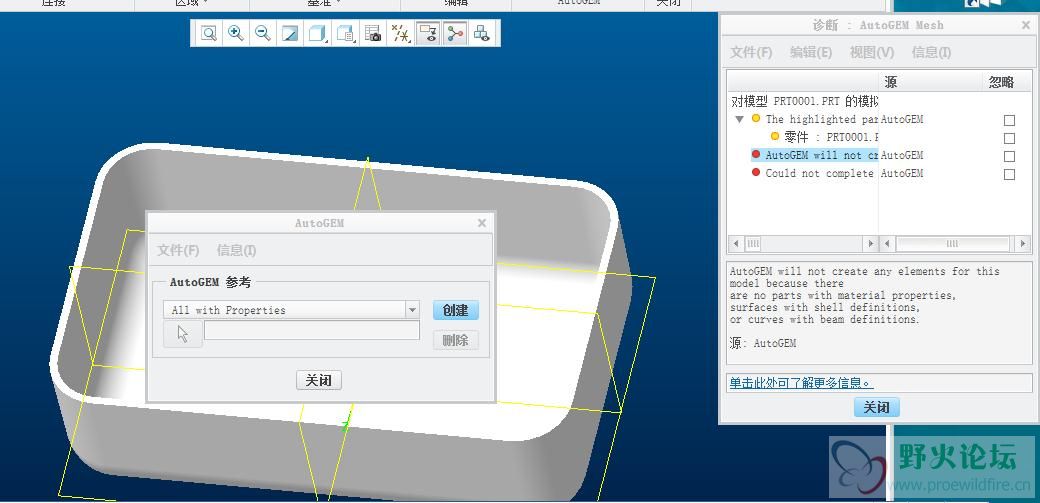Click the stacked blocks visibility icon
This screenshot has width=1040, height=503.
coord(482,33)
